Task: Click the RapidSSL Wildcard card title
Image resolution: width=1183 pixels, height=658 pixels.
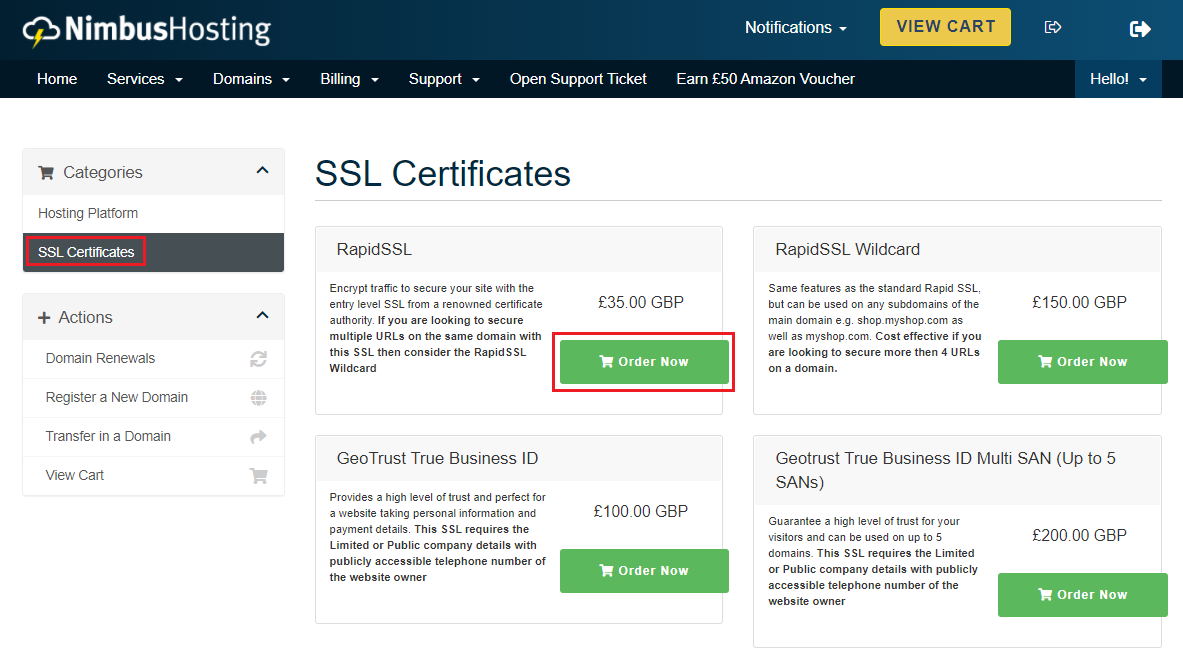Action: click(847, 250)
